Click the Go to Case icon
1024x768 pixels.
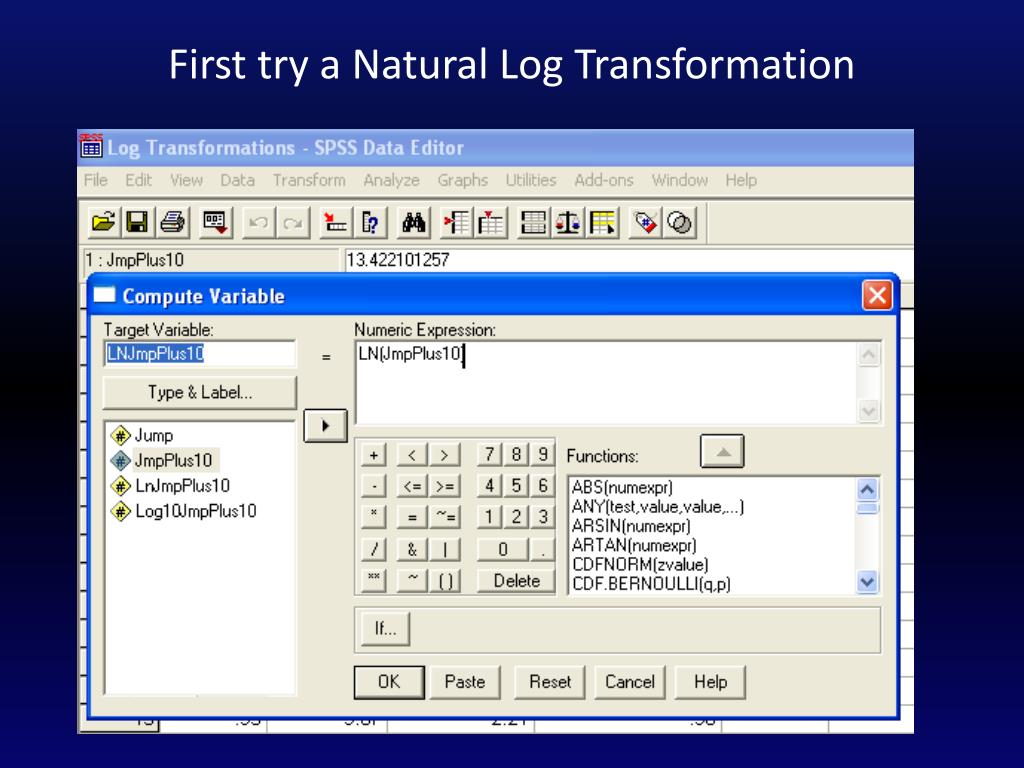[x=336, y=223]
